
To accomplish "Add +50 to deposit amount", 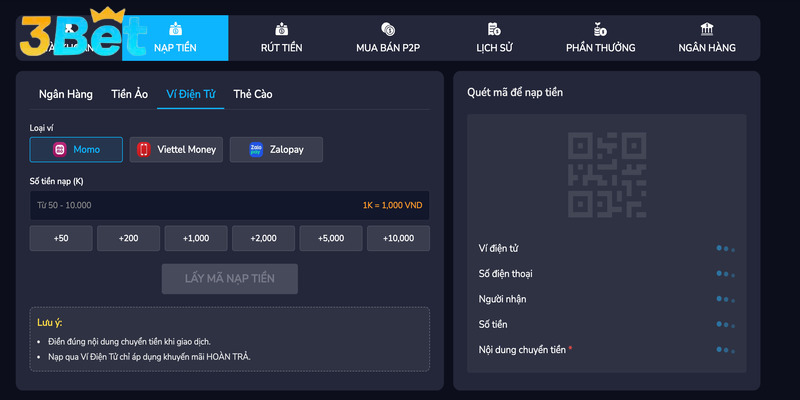I will point(61,238).
